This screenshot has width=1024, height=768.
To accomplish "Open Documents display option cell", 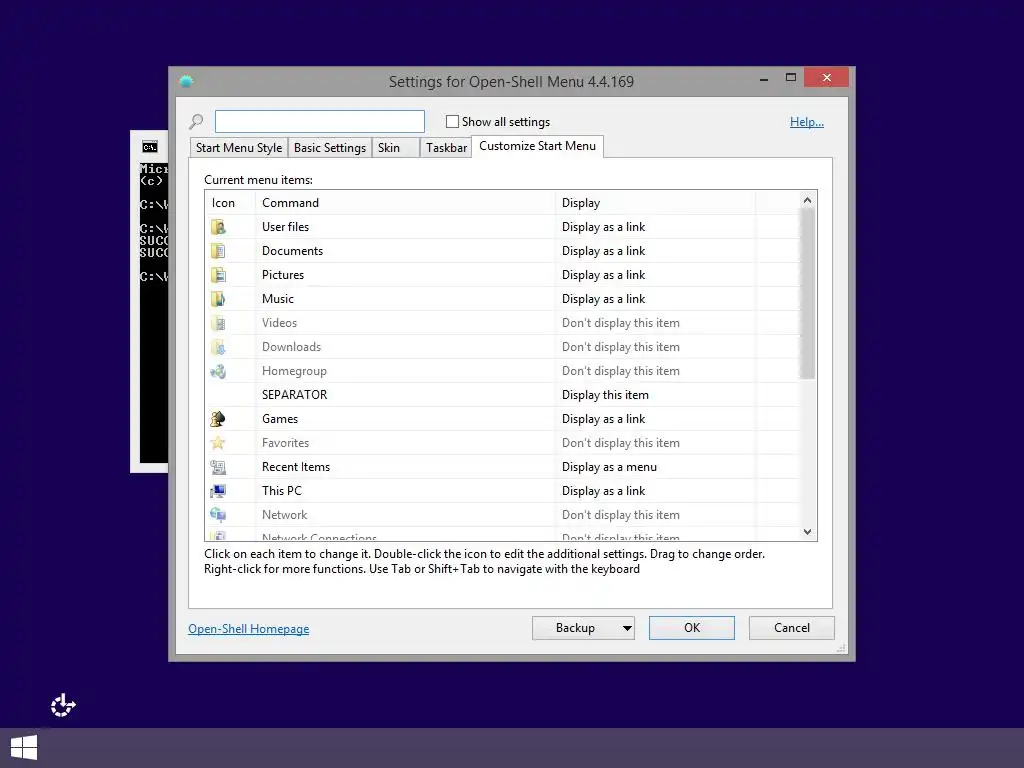I will tap(656, 251).
